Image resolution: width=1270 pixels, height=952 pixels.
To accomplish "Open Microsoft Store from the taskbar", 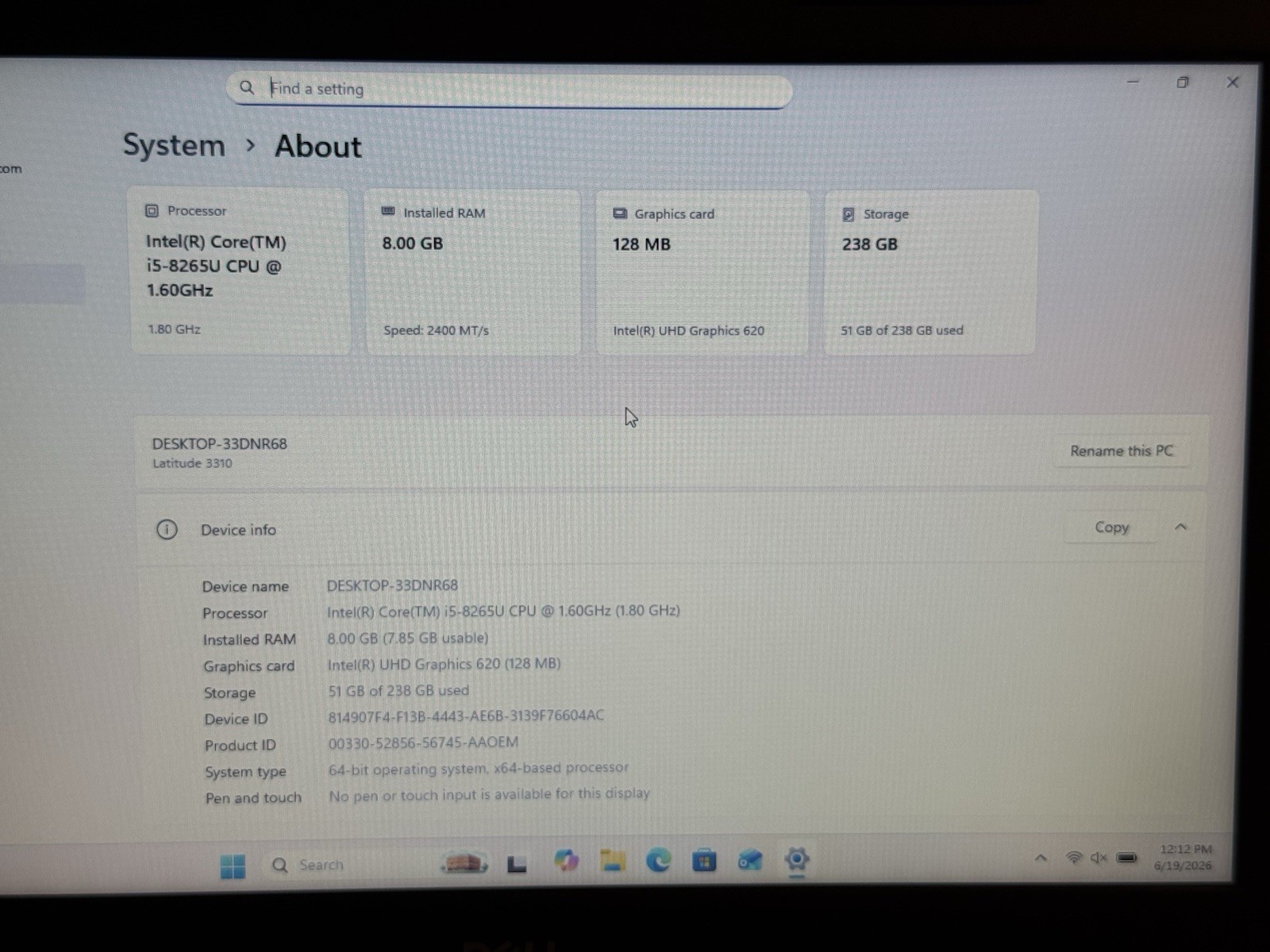I will (704, 860).
